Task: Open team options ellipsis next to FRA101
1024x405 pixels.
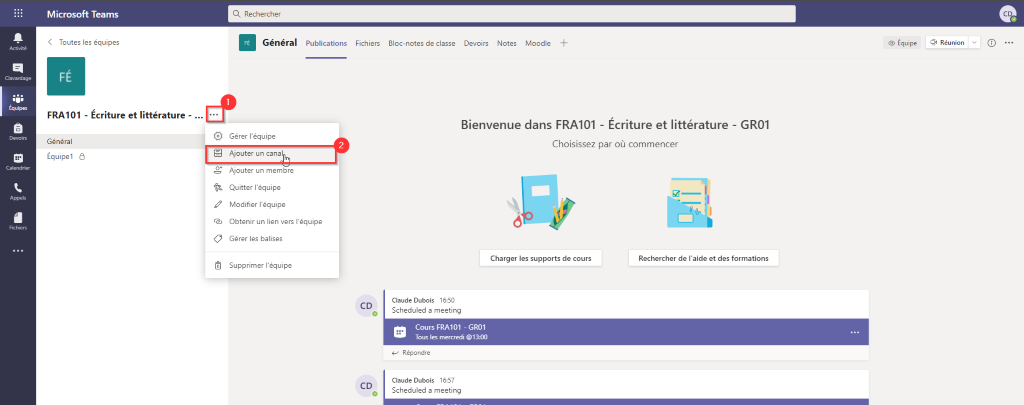Action: [214, 115]
